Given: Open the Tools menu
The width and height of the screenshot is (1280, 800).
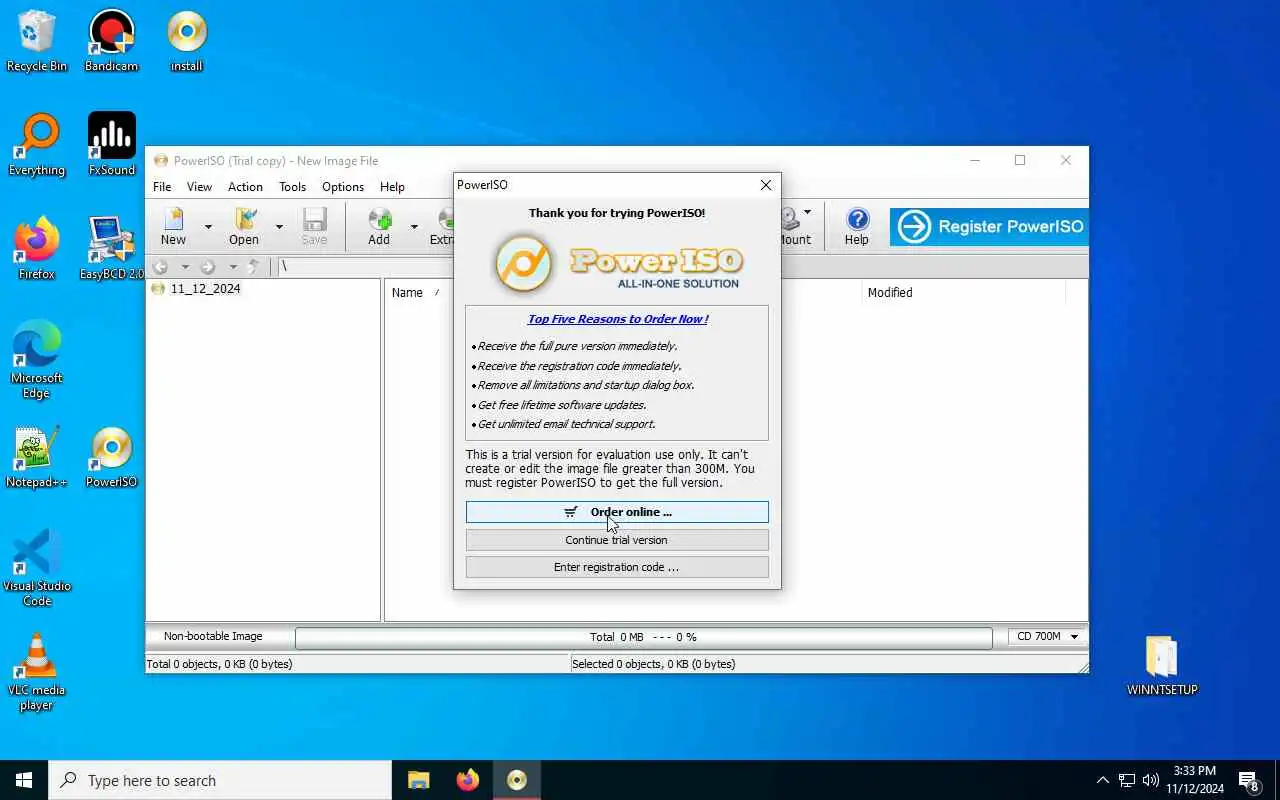Looking at the screenshot, I should click(x=293, y=187).
